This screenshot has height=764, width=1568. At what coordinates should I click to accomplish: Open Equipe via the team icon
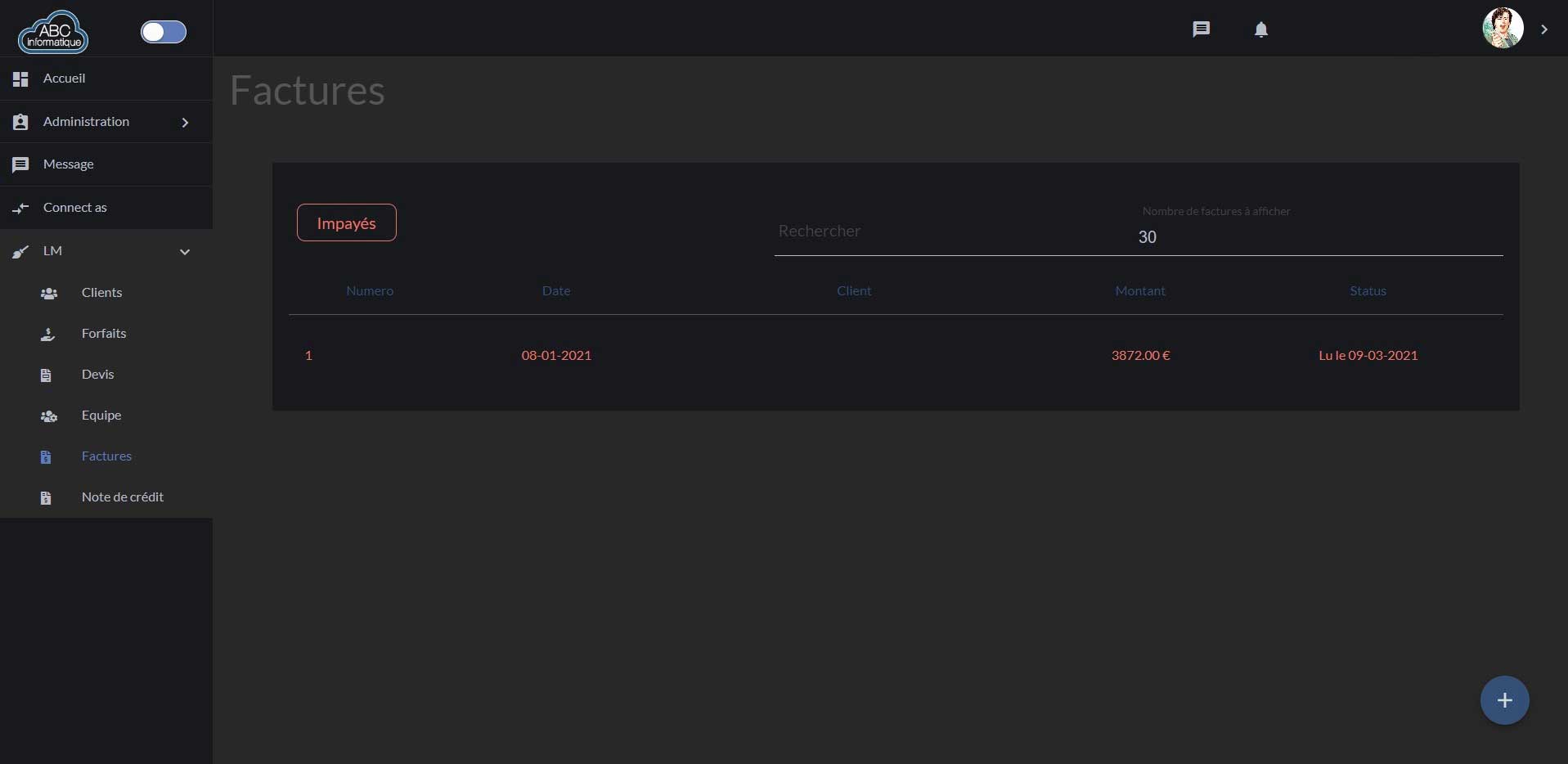(x=49, y=416)
